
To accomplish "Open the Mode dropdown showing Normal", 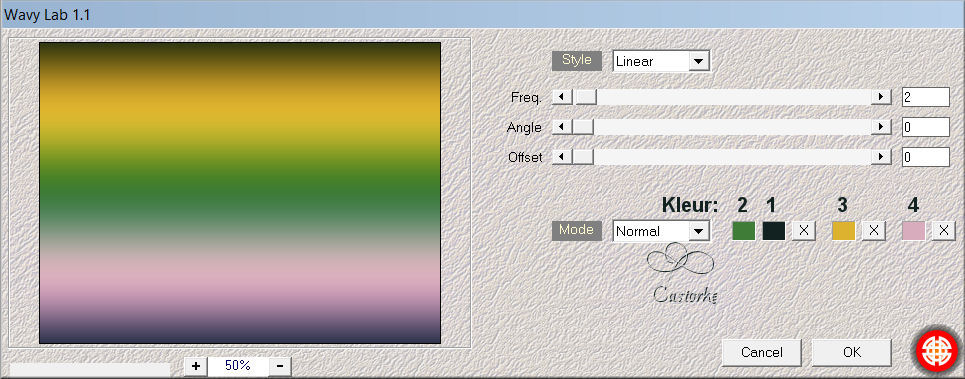I will 661,231.
